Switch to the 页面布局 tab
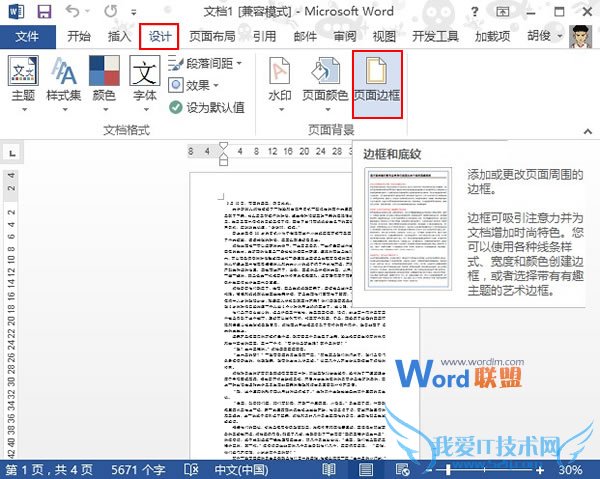Screen dimensions: 600x479 coord(212,36)
